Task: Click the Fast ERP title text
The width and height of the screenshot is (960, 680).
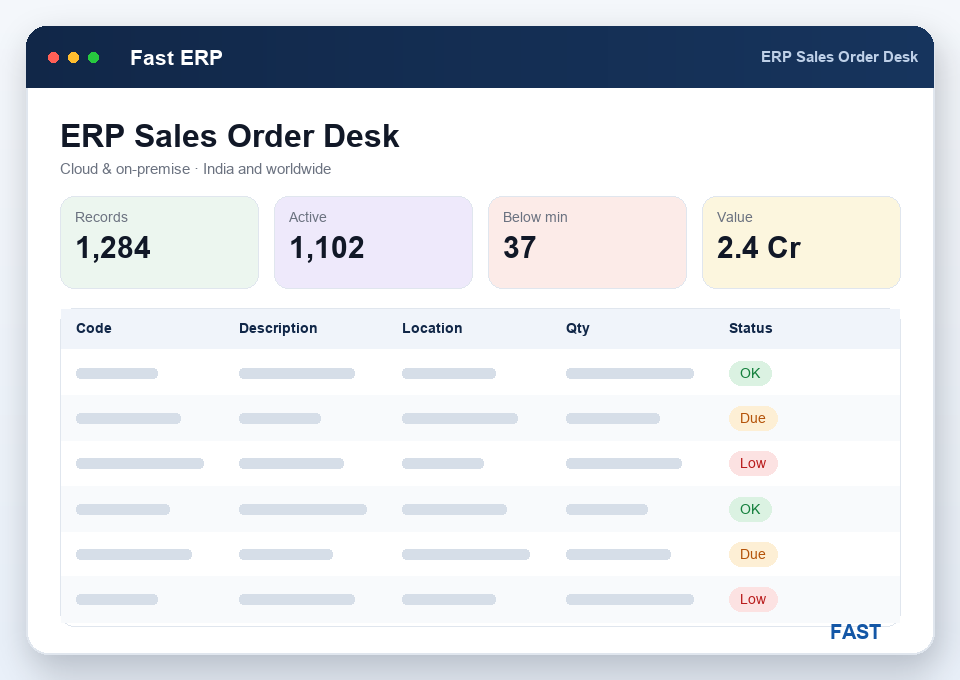Action: tap(176, 58)
